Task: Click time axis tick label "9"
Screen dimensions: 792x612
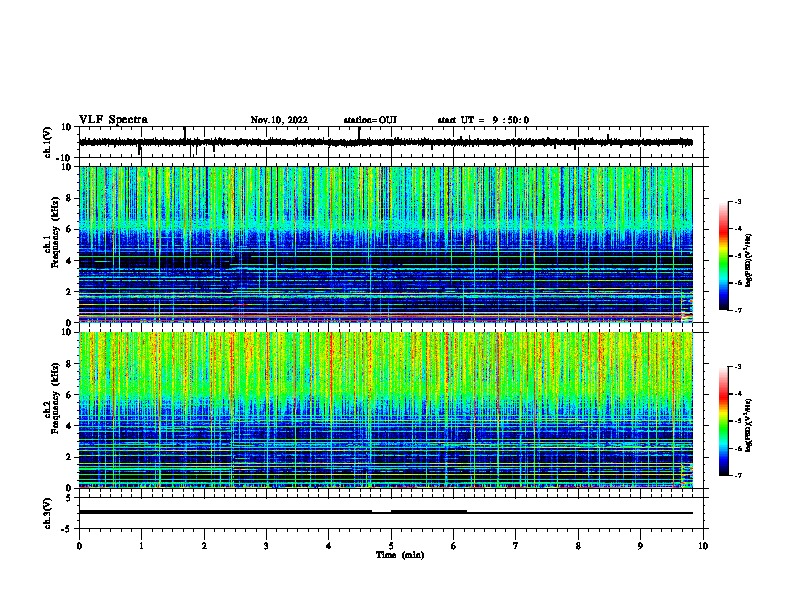Action: (x=640, y=546)
